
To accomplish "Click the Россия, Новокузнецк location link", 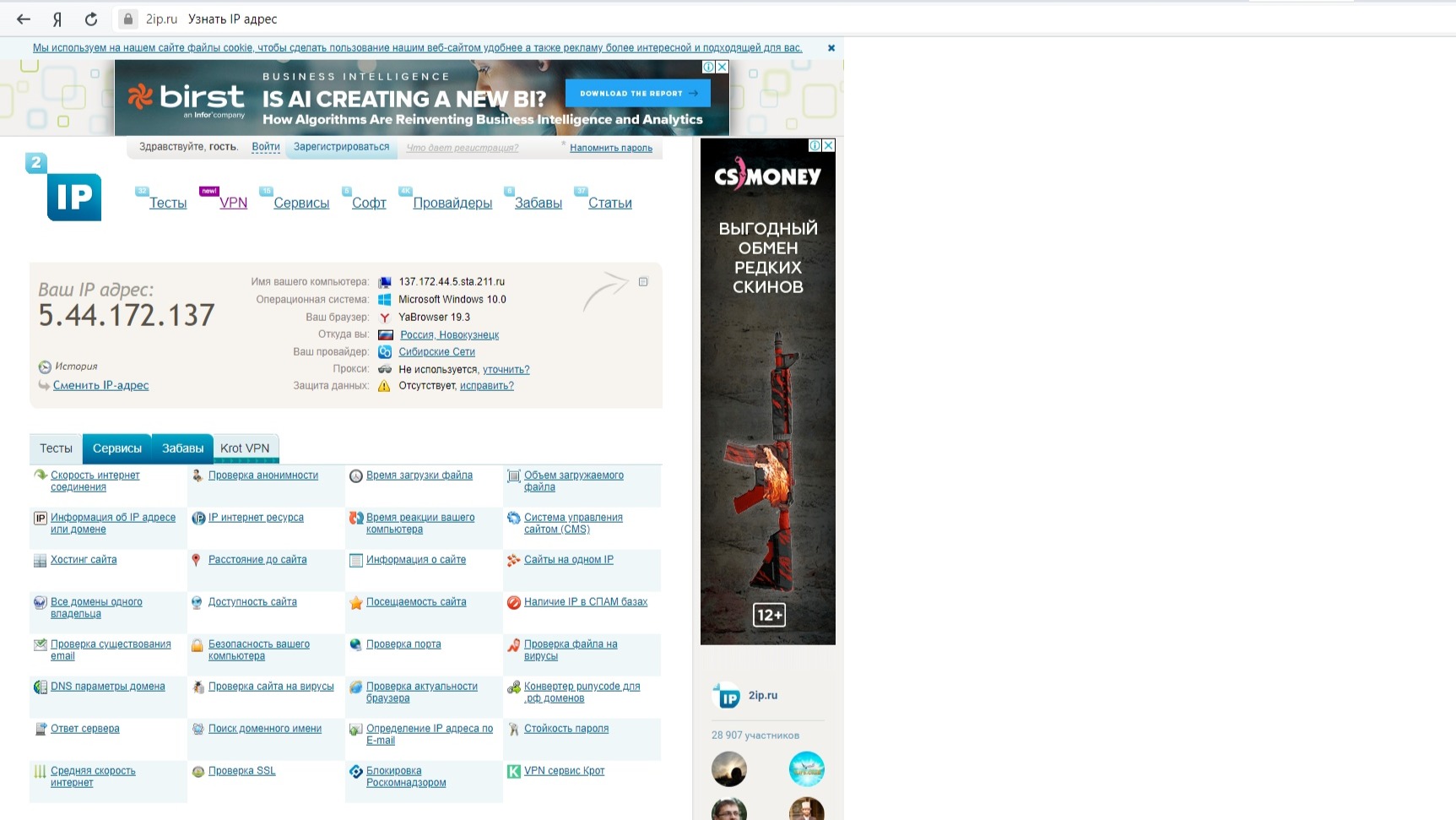I will coord(449,335).
